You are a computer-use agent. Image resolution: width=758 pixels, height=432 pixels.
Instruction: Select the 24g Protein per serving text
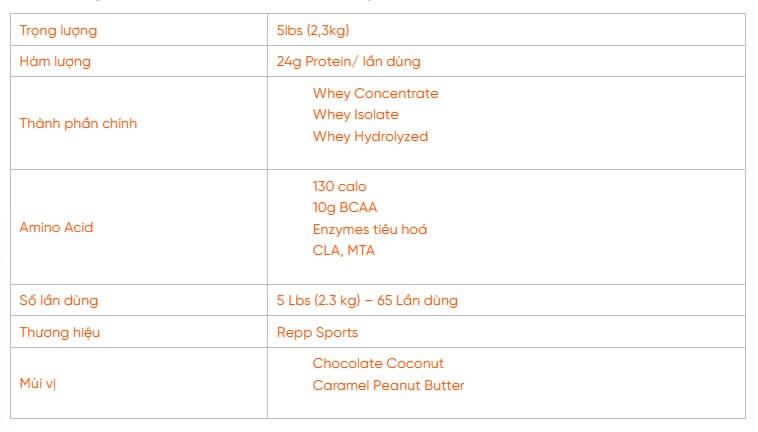(348, 61)
